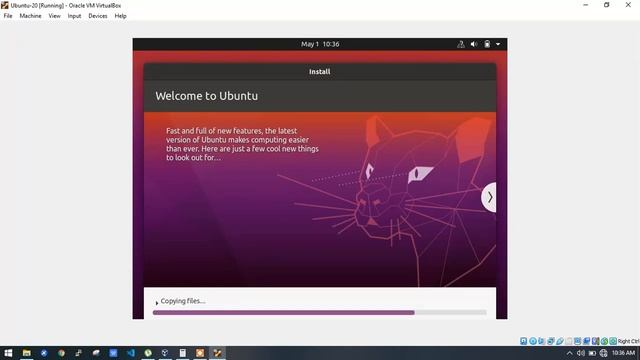The width and height of the screenshot is (640, 360).
Task: Click the keyboard capture indicator icon
Action: [613, 341]
